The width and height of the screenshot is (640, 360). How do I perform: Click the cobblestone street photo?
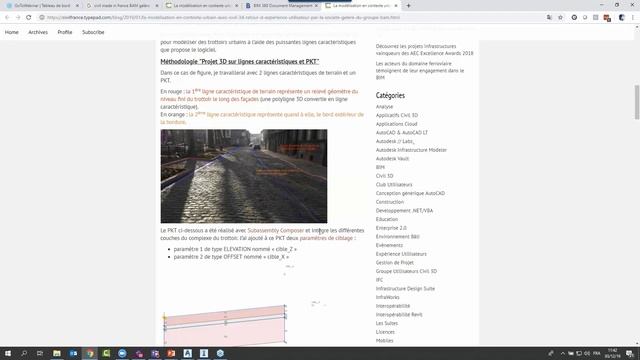click(244, 176)
